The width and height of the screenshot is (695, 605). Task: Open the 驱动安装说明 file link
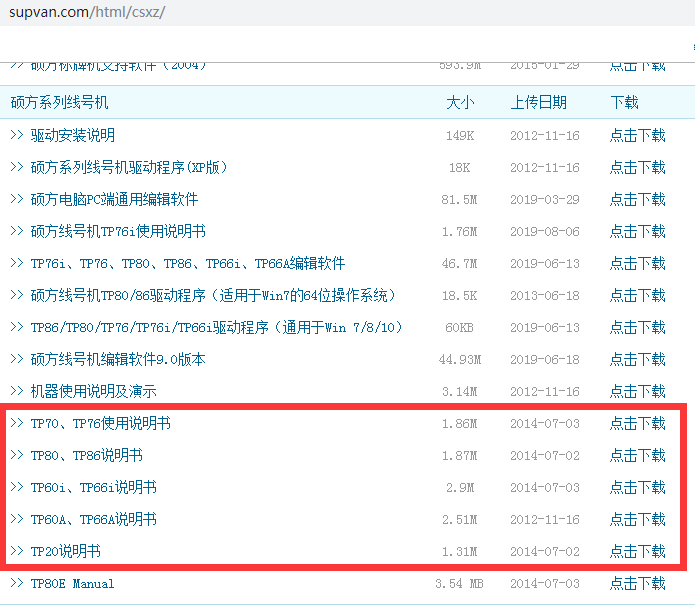73,136
